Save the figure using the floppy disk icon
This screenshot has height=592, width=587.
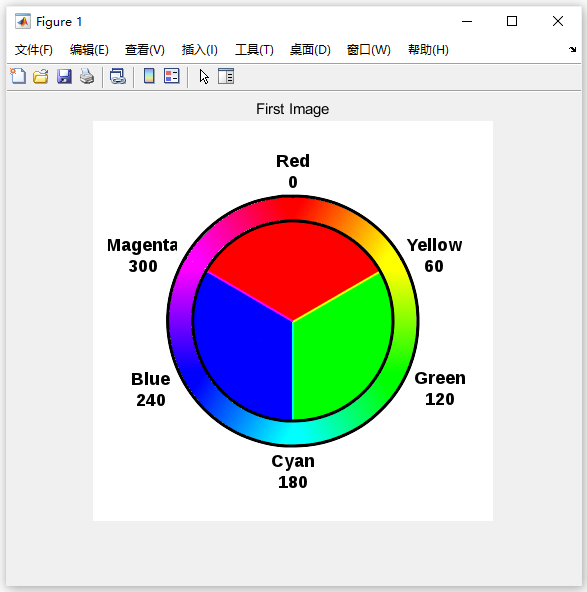[64, 76]
